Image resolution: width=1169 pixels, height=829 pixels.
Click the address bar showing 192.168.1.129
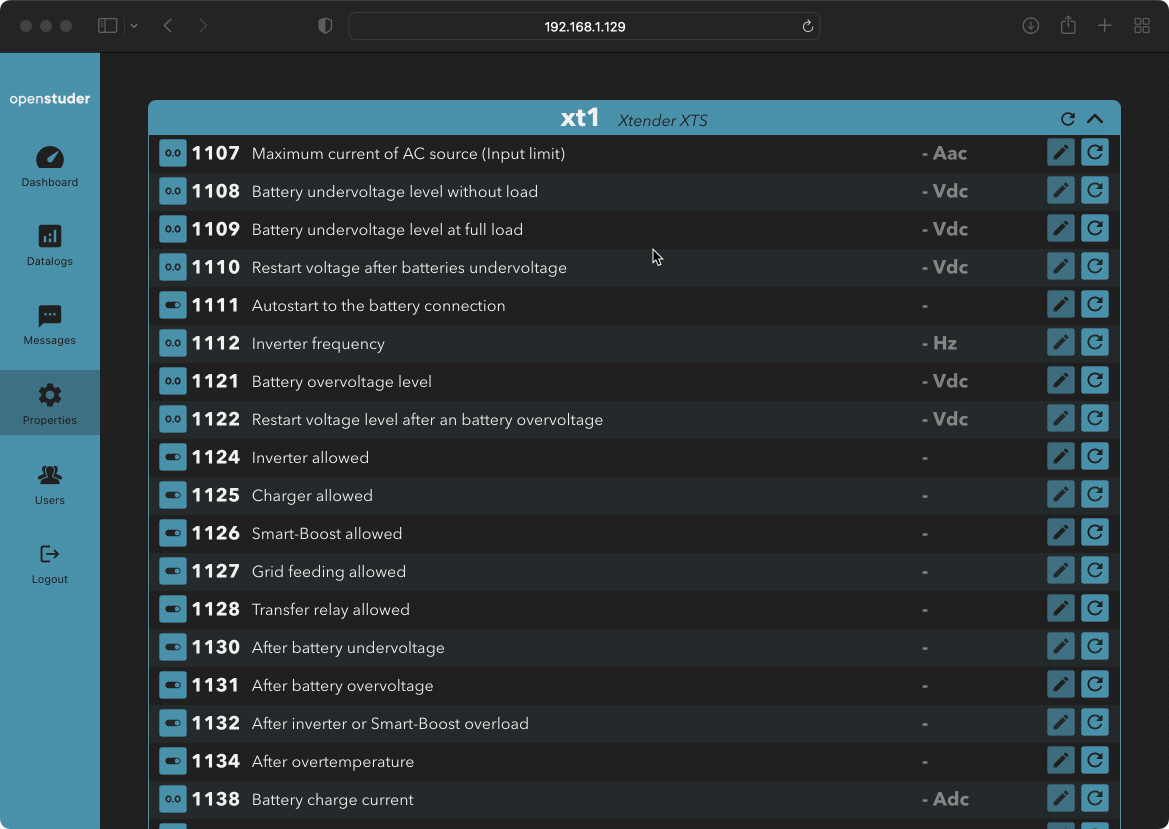584,27
